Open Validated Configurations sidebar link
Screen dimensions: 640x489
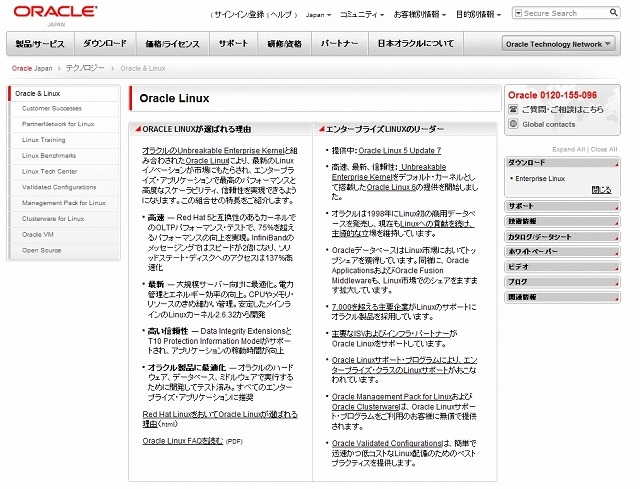tap(59, 187)
